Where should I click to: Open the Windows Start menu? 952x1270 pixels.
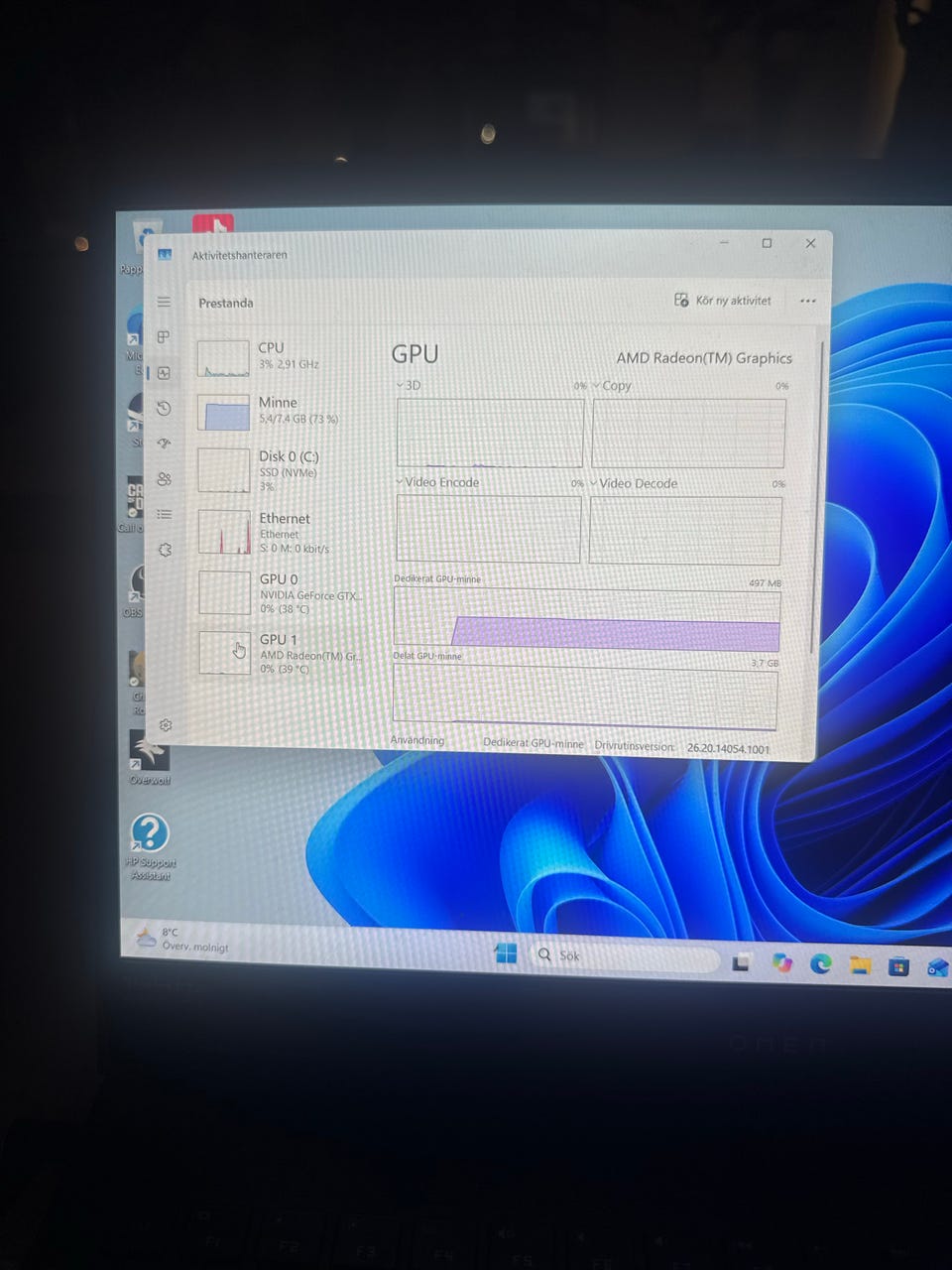[506, 953]
